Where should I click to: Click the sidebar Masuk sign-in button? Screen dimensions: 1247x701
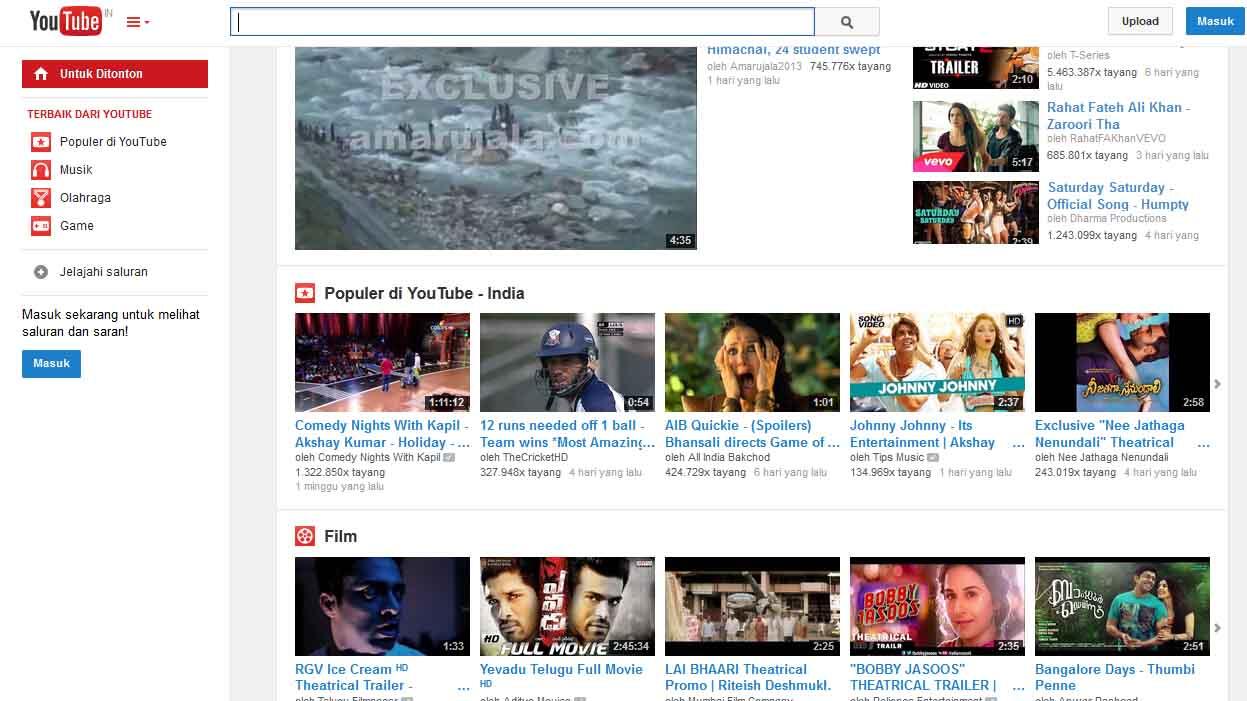pos(51,364)
